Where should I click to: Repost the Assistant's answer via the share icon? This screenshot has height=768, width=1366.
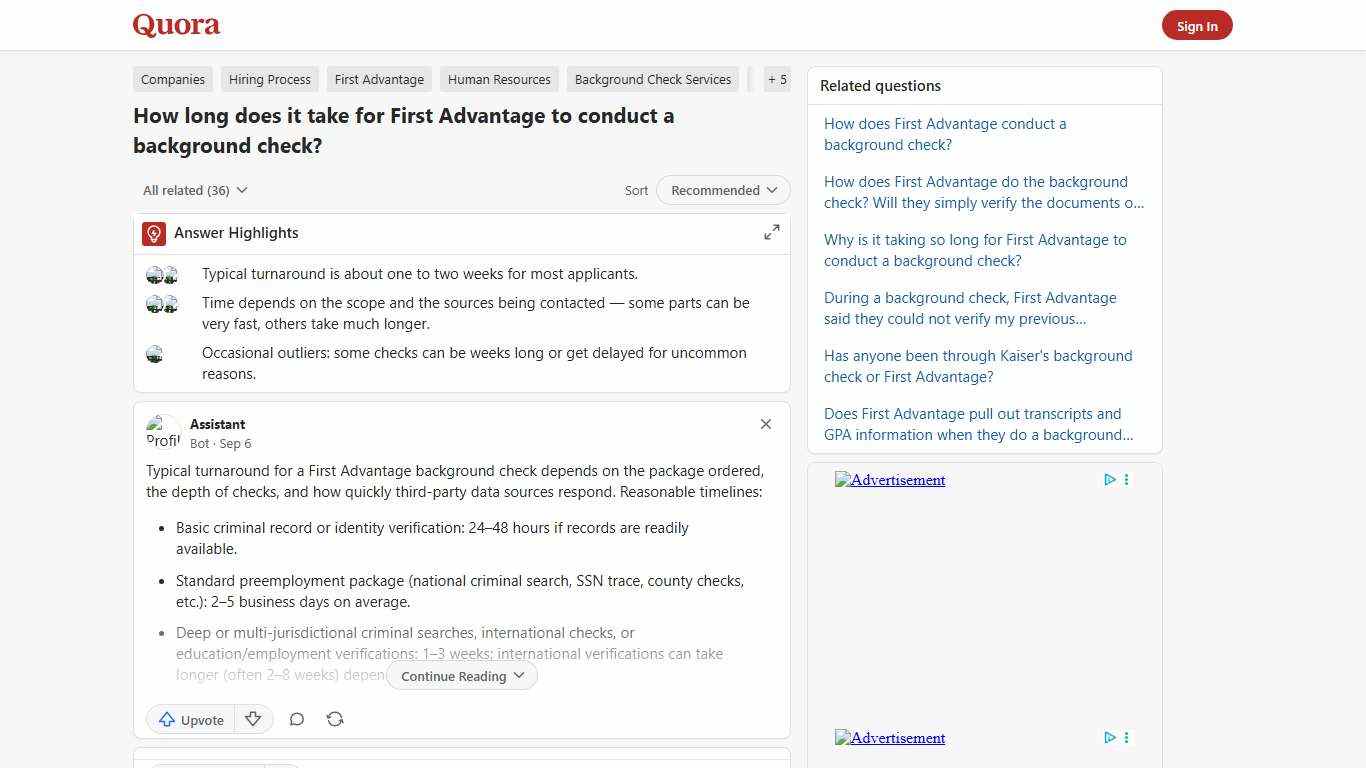pos(334,719)
